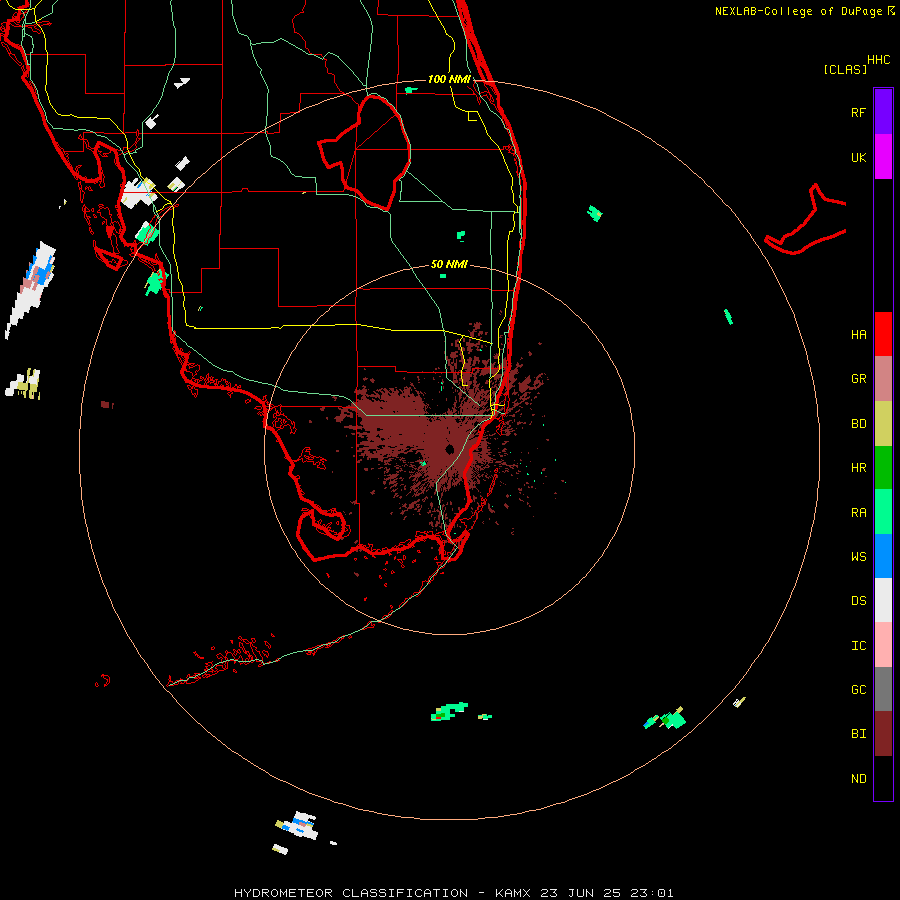Screen dimensions: 900x900
Task: Click the IC pink legend swatch
Action: click(883, 645)
